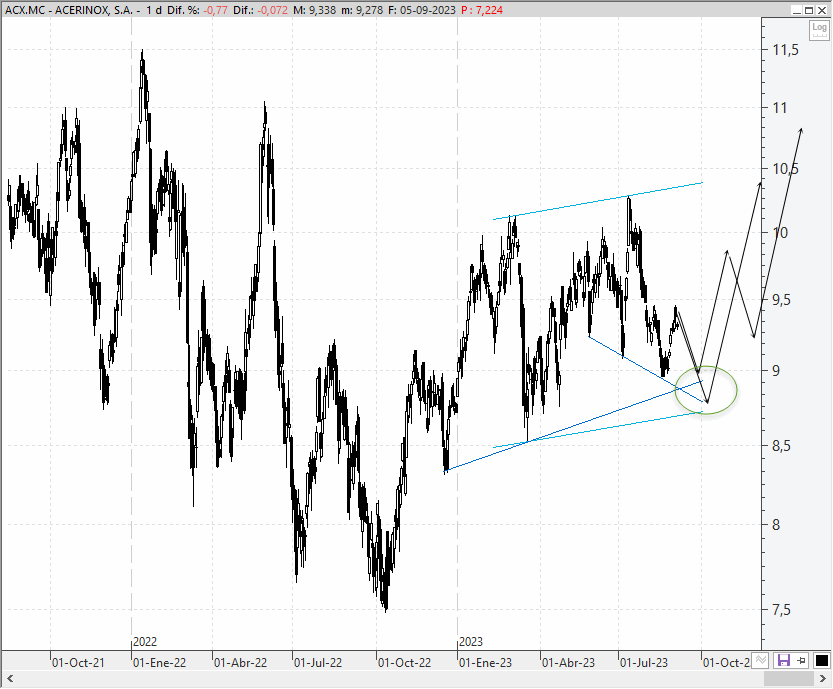Screen dimensions: 833x689
Task: Click the 'm: 9,278' minimum value
Action: pos(362,10)
